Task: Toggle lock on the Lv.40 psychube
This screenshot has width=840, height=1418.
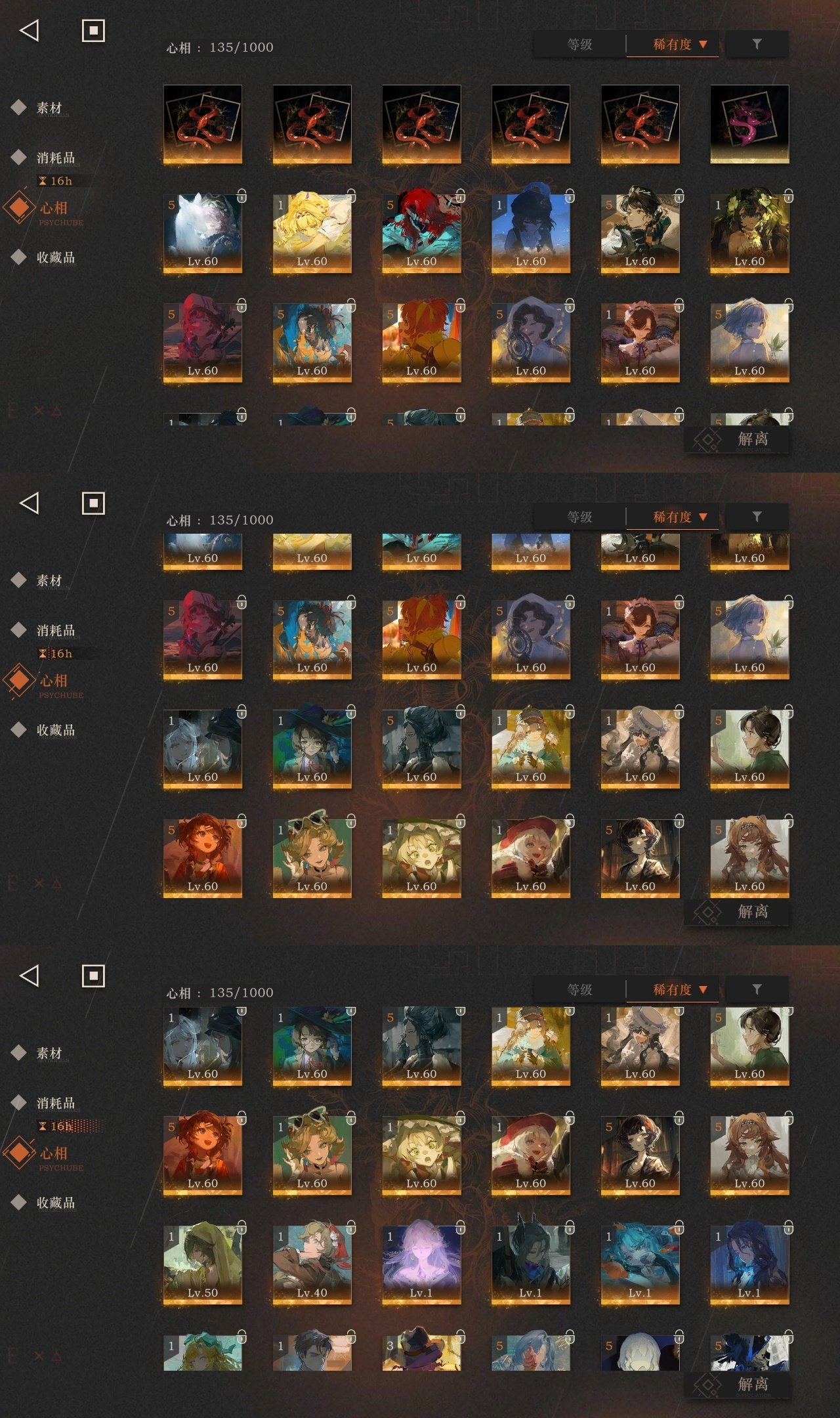Action: tap(351, 1227)
